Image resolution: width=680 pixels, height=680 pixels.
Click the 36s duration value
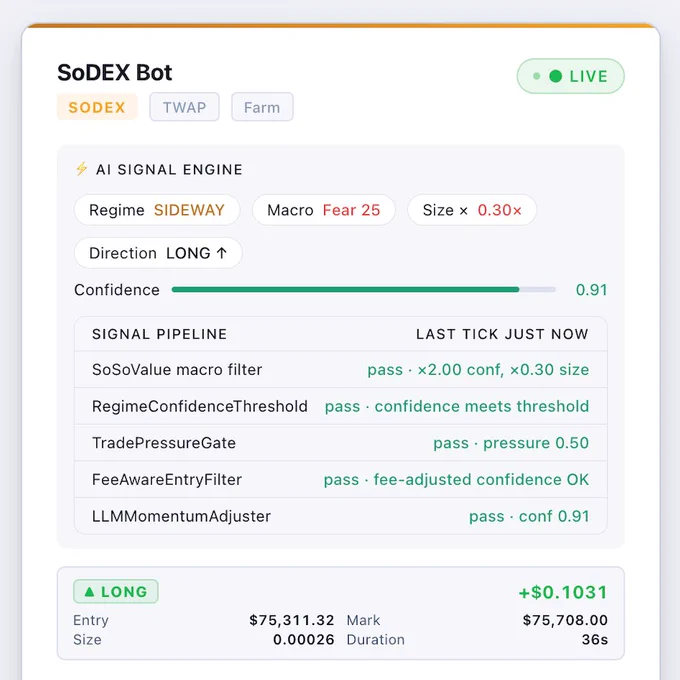pyautogui.click(x=595, y=640)
